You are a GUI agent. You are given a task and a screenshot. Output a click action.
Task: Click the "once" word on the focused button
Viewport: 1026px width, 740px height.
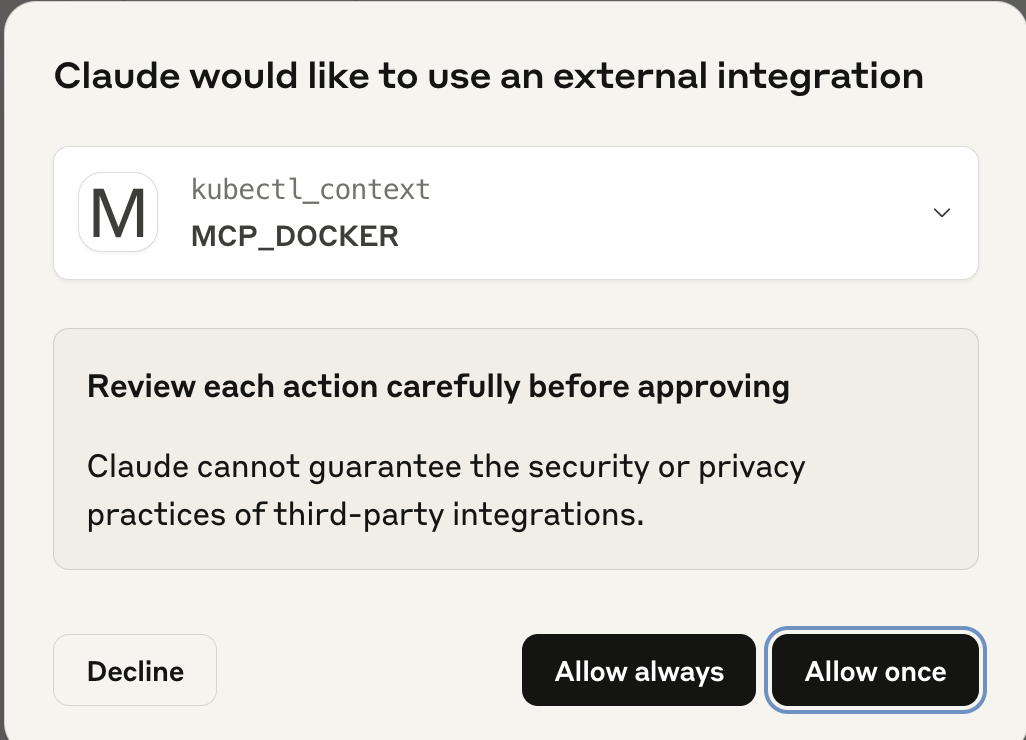(x=915, y=672)
